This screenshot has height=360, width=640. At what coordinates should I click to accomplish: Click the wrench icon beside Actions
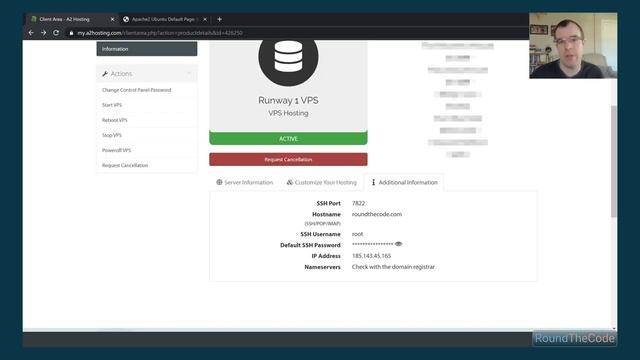coord(105,73)
